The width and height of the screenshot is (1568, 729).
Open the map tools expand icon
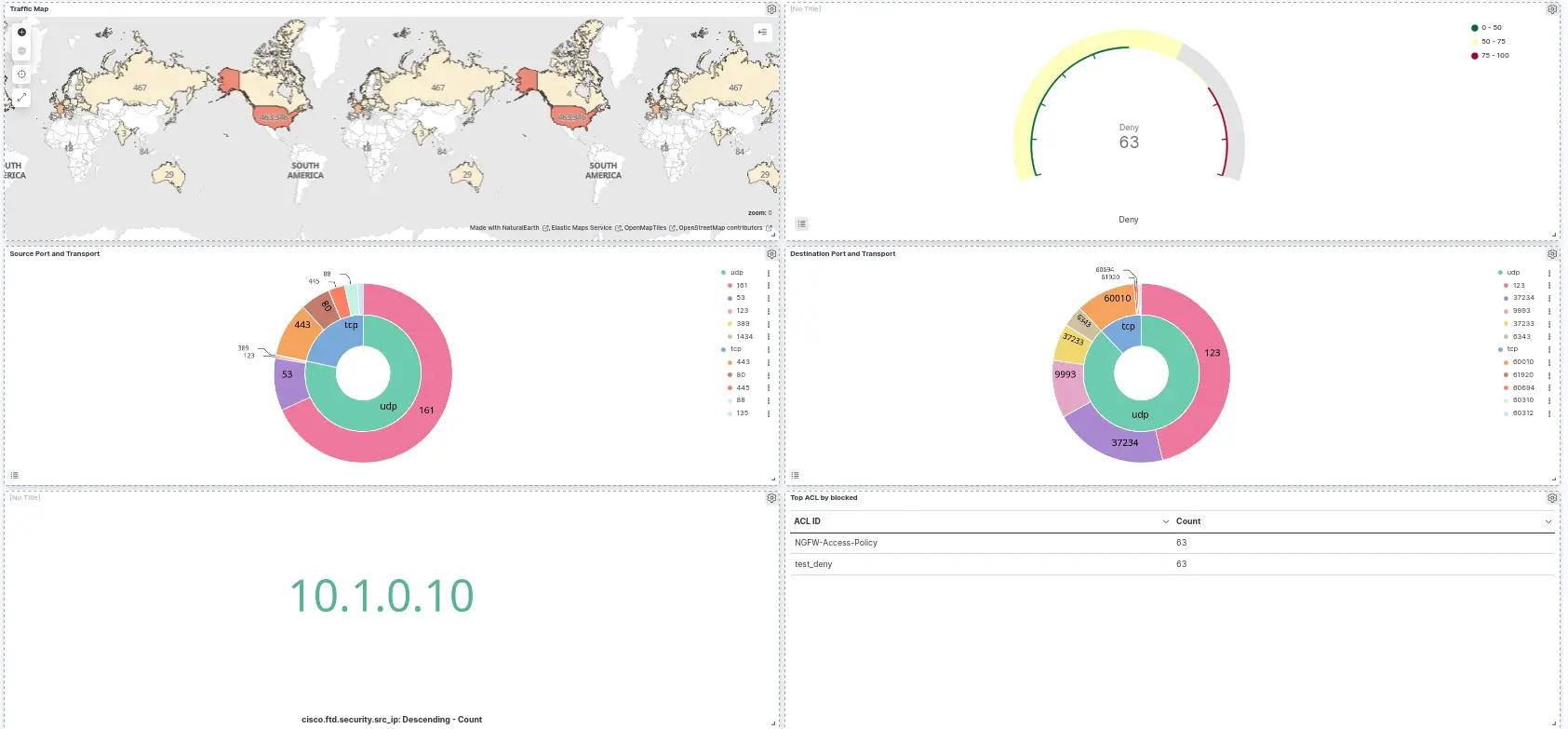point(21,98)
